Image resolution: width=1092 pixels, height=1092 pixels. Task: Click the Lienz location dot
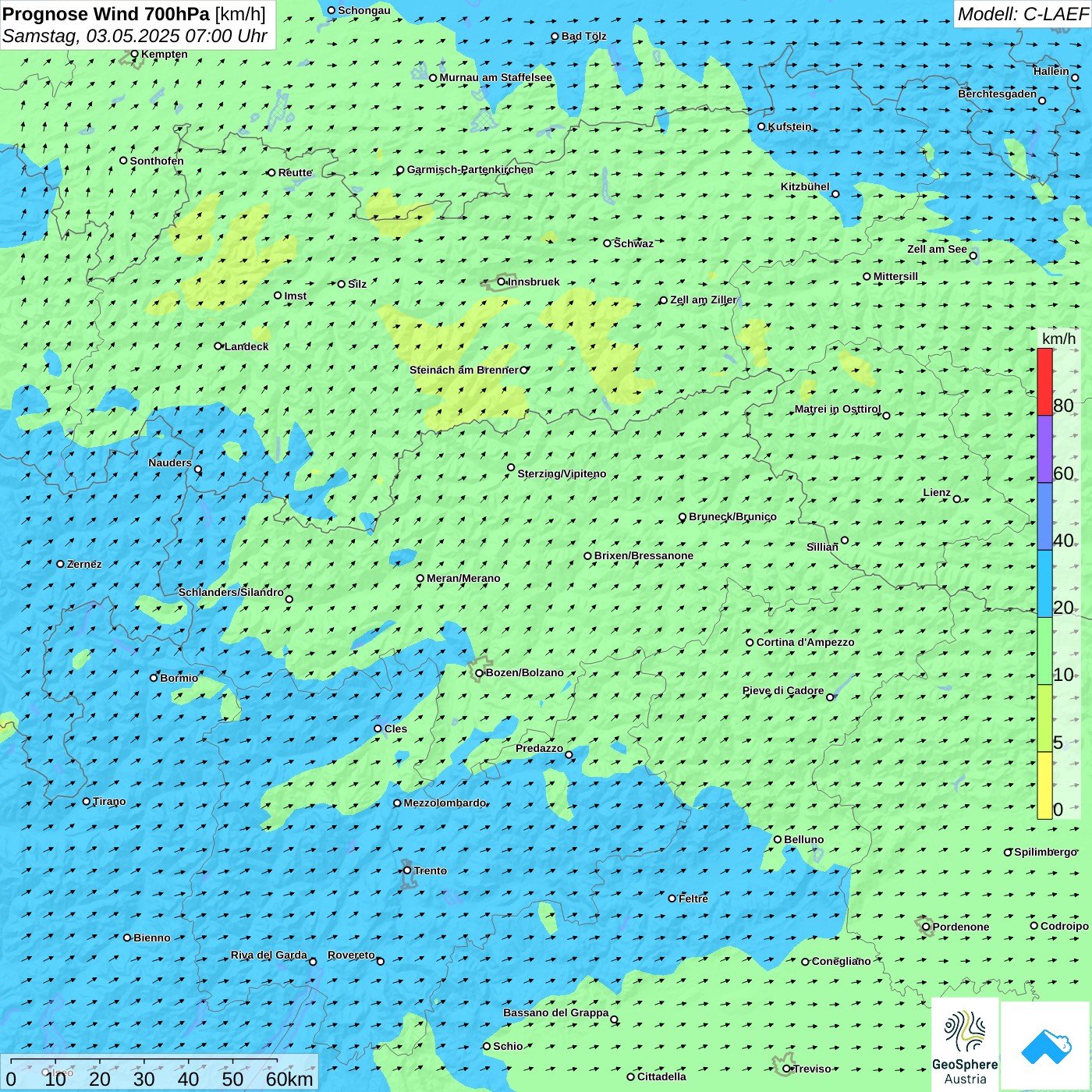957,499
